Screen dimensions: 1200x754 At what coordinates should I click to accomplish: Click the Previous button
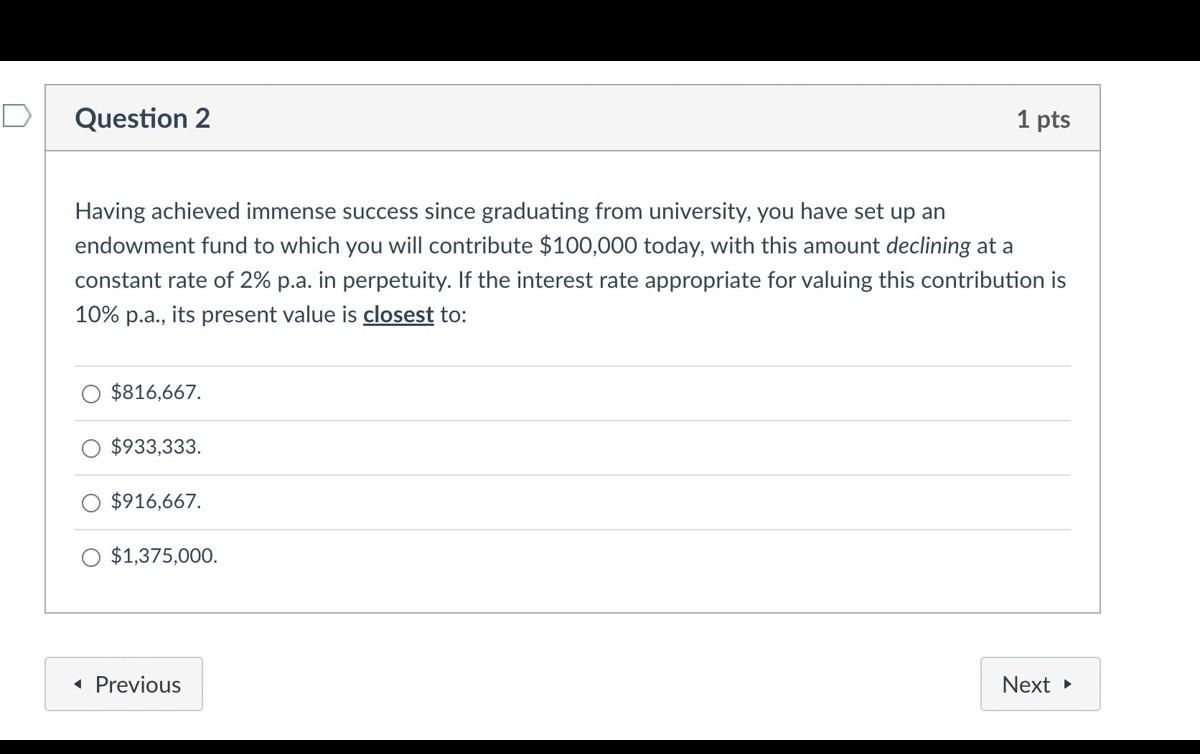(123, 684)
